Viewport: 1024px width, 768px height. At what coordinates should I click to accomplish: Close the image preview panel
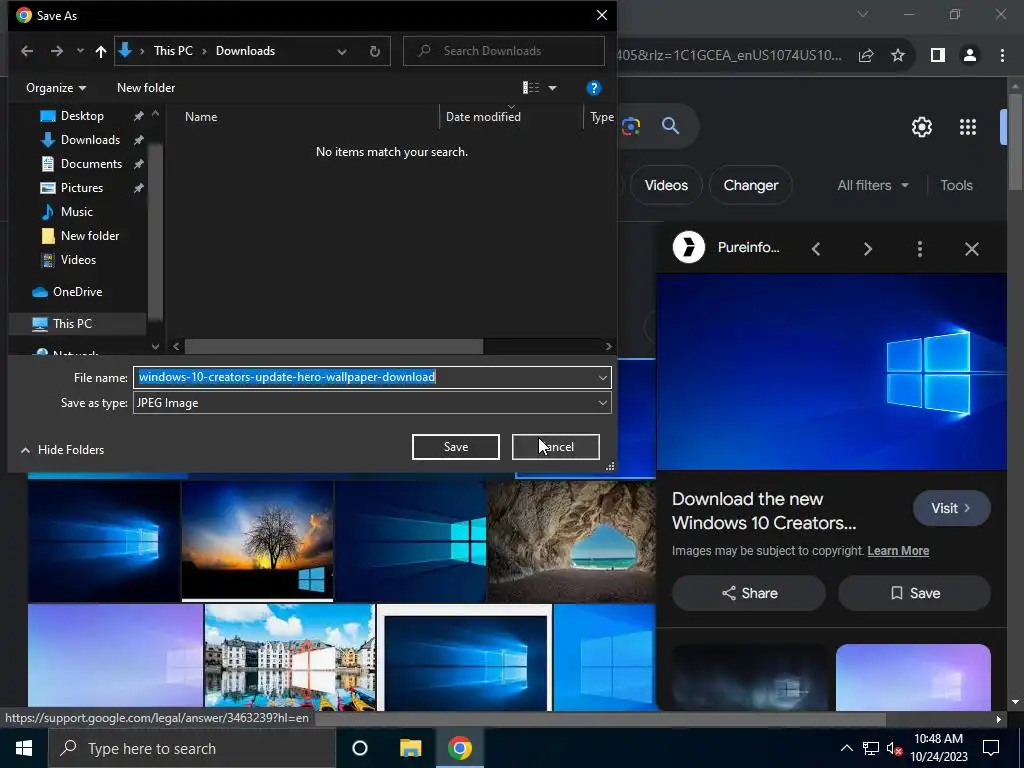click(x=972, y=249)
